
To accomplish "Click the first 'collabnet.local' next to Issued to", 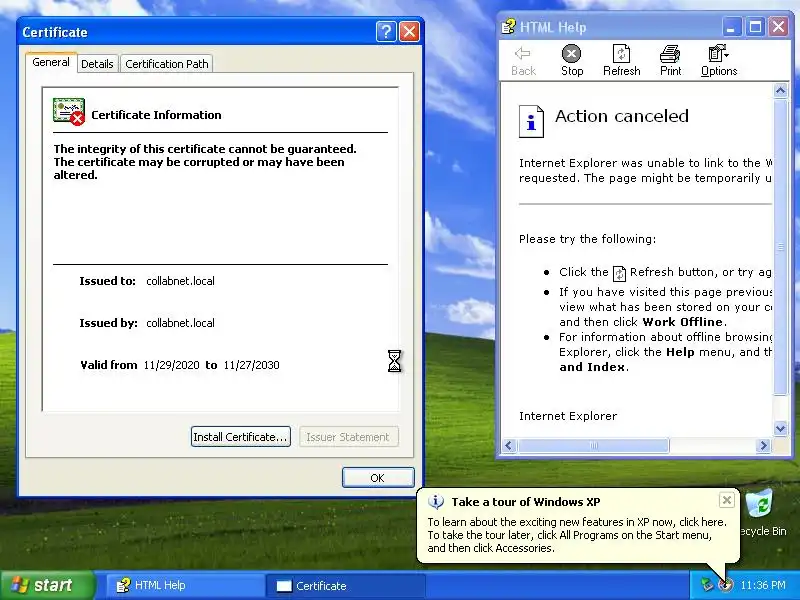I will [x=180, y=281].
